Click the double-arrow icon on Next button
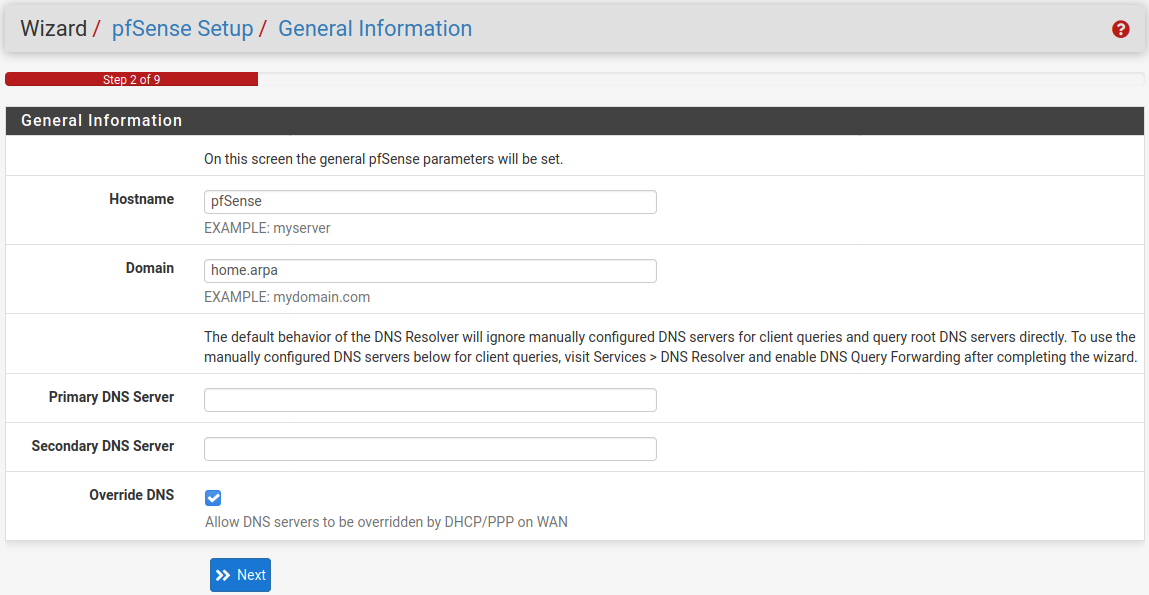Image resolution: width=1149 pixels, height=595 pixels. (224, 574)
